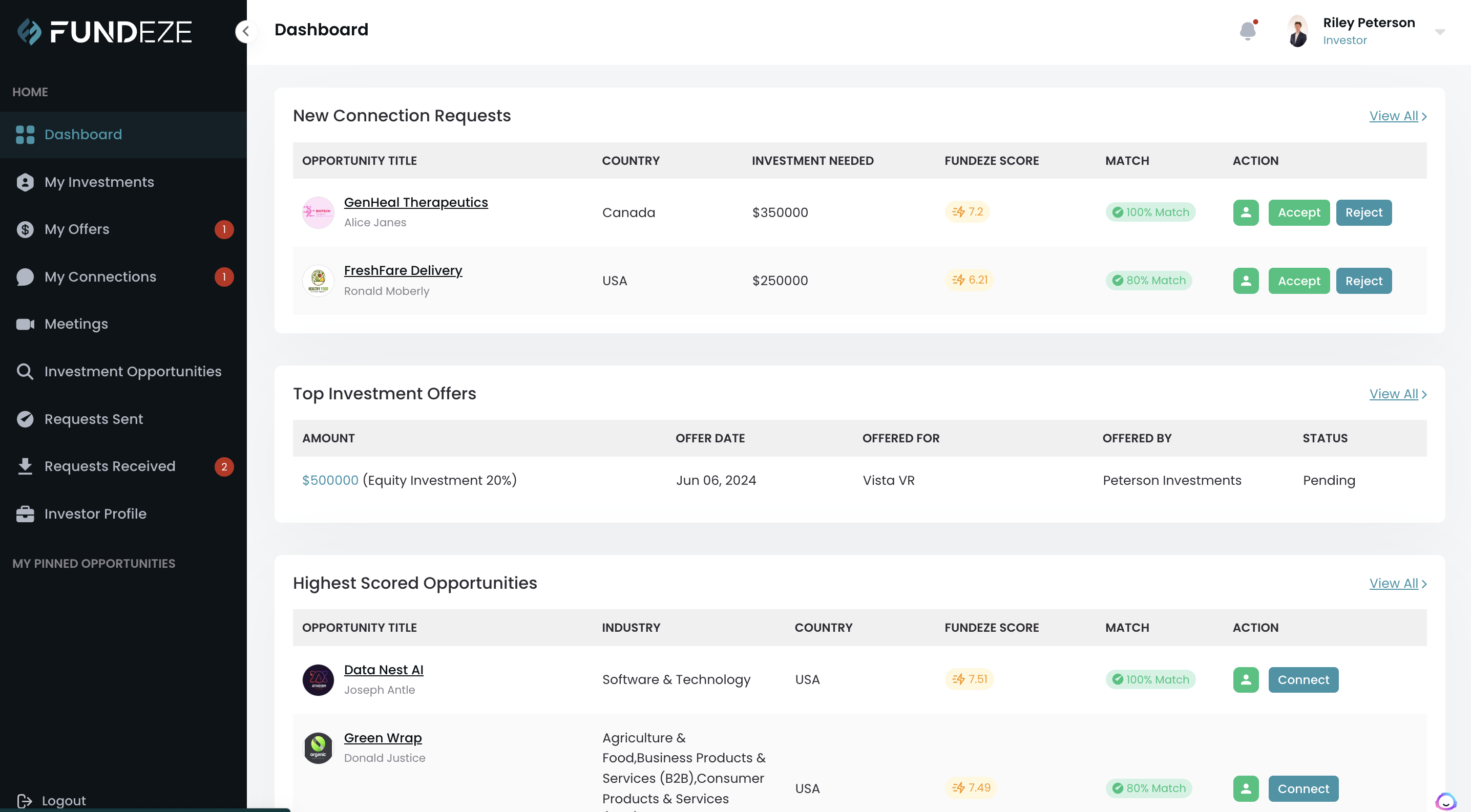Open My Investments menu item
Image resolution: width=1471 pixels, height=812 pixels.
point(99,182)
